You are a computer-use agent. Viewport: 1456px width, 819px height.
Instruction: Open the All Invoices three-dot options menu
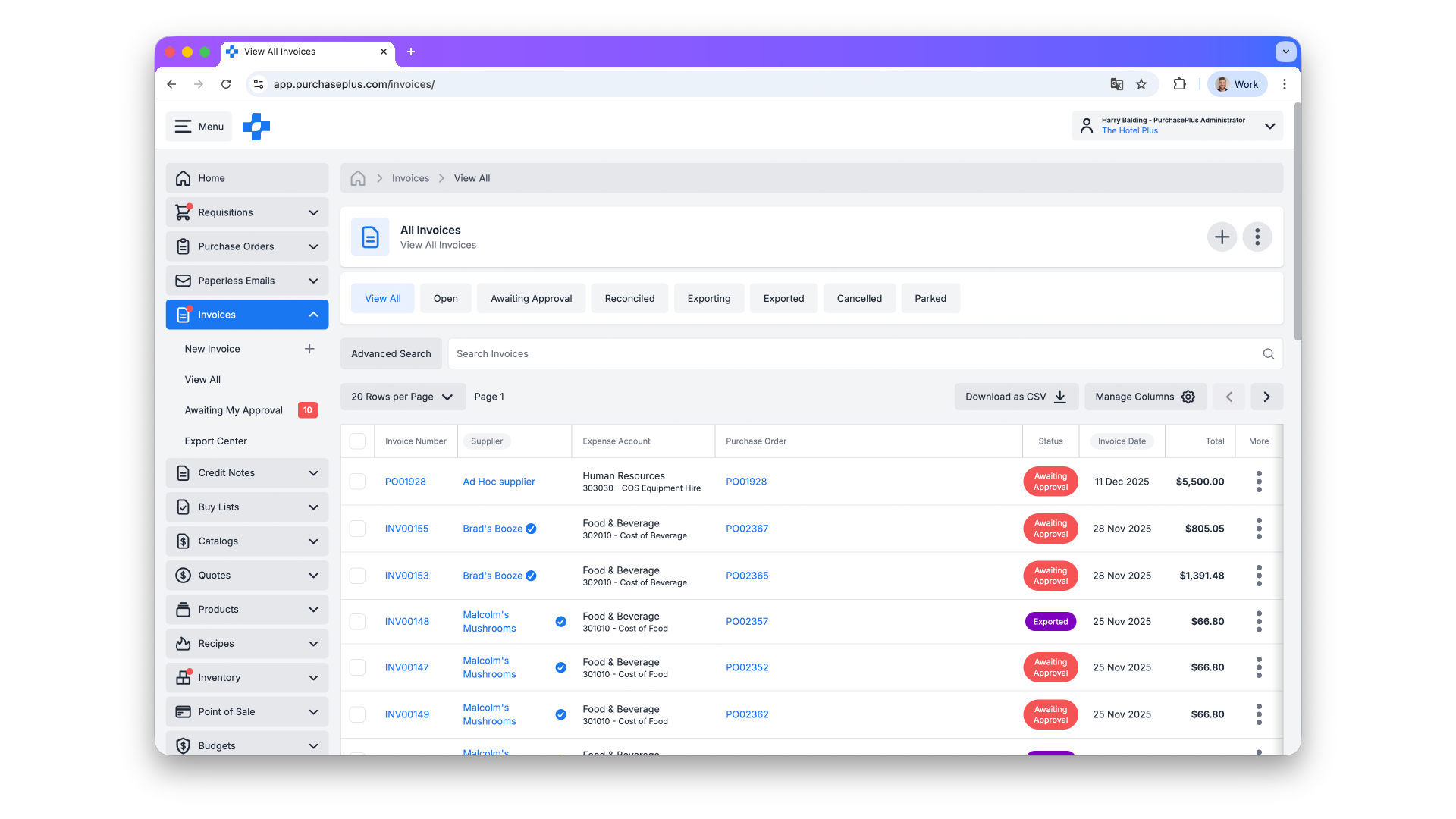(x=1257, y=237)
